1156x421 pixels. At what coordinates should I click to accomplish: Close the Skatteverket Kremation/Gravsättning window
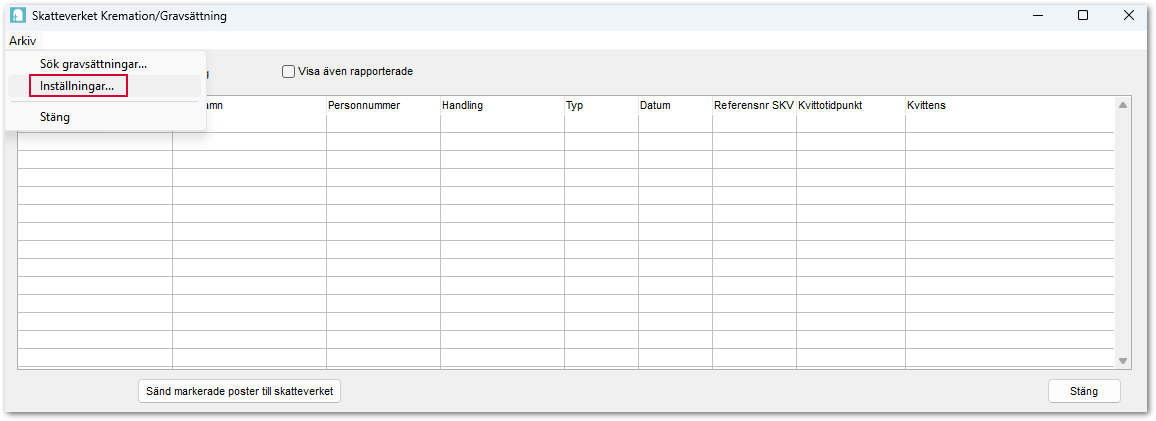click(1128, 15)
